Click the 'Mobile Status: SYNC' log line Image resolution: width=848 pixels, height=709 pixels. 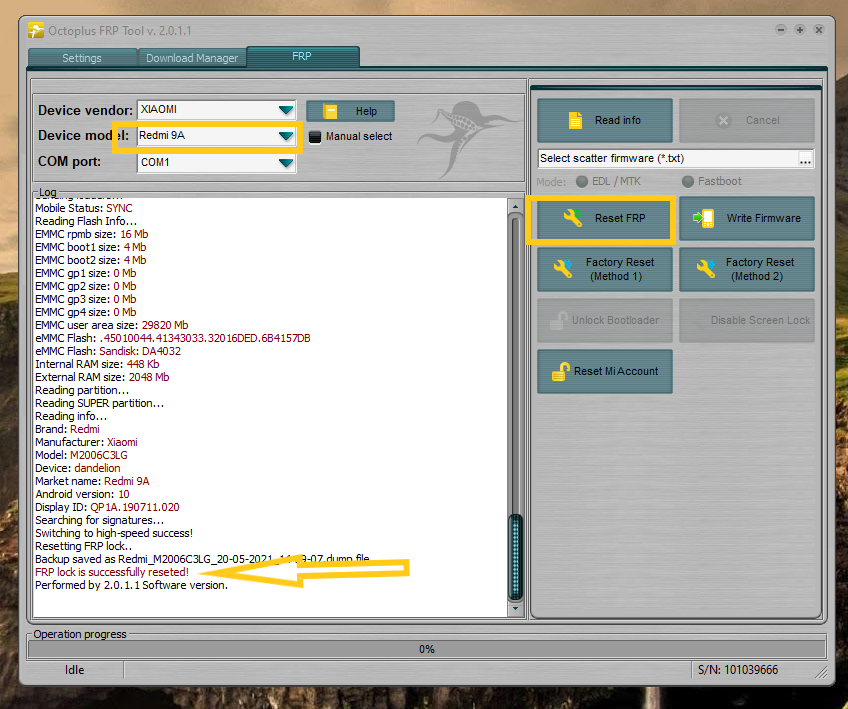point(84,208)
